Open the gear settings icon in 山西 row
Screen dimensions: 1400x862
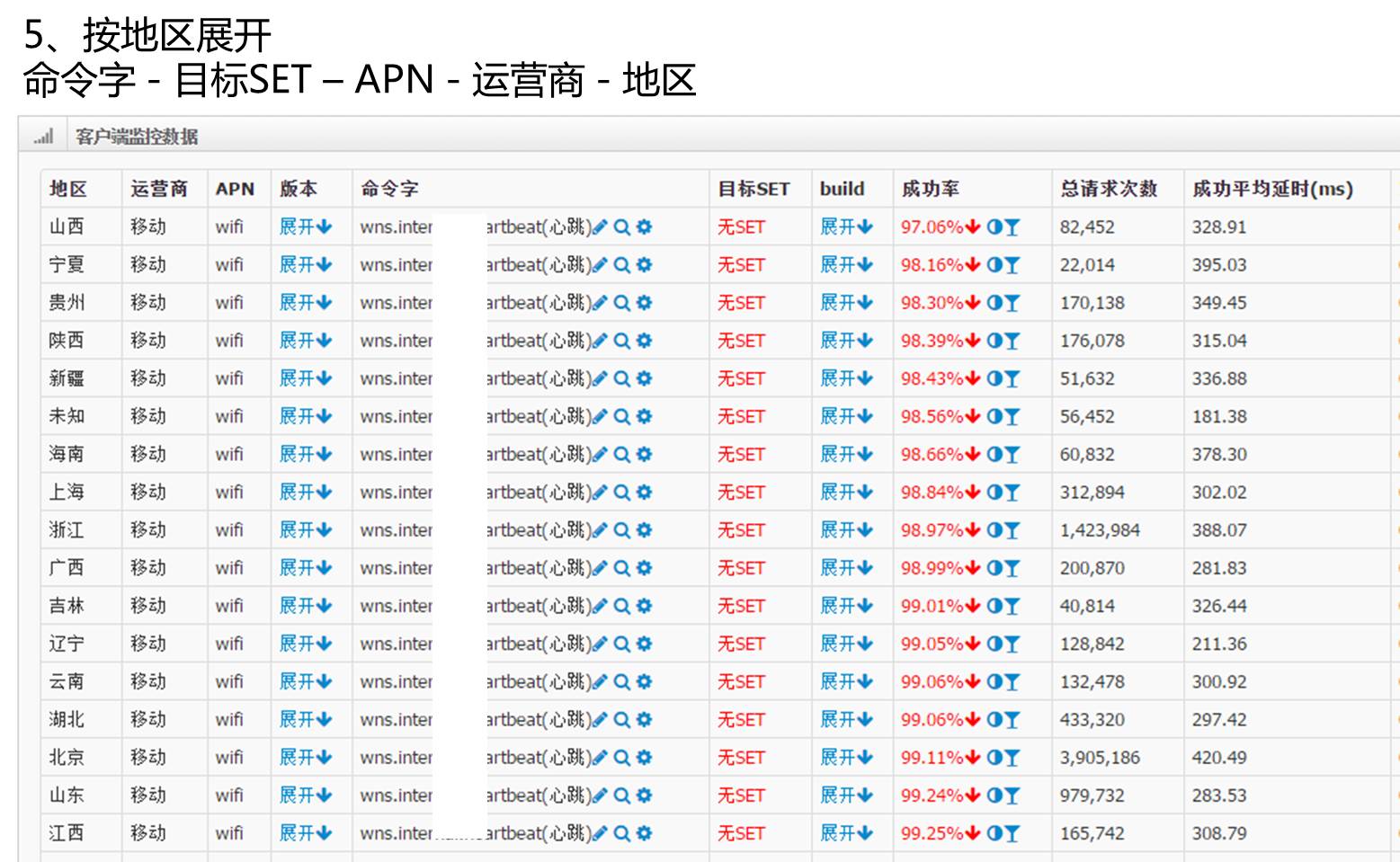(644, 227)
